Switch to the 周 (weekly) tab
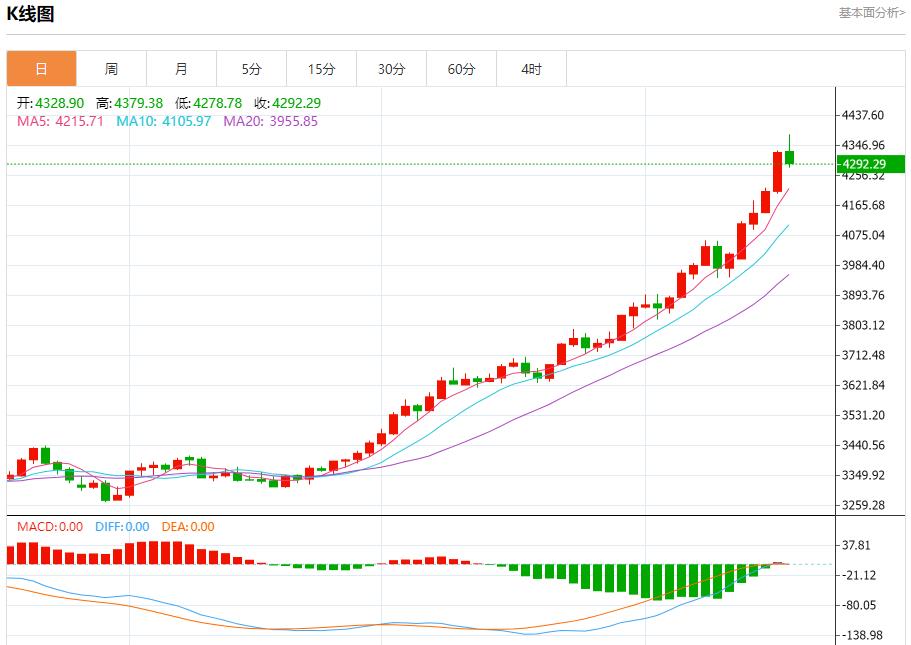 (x=110, y=68)
